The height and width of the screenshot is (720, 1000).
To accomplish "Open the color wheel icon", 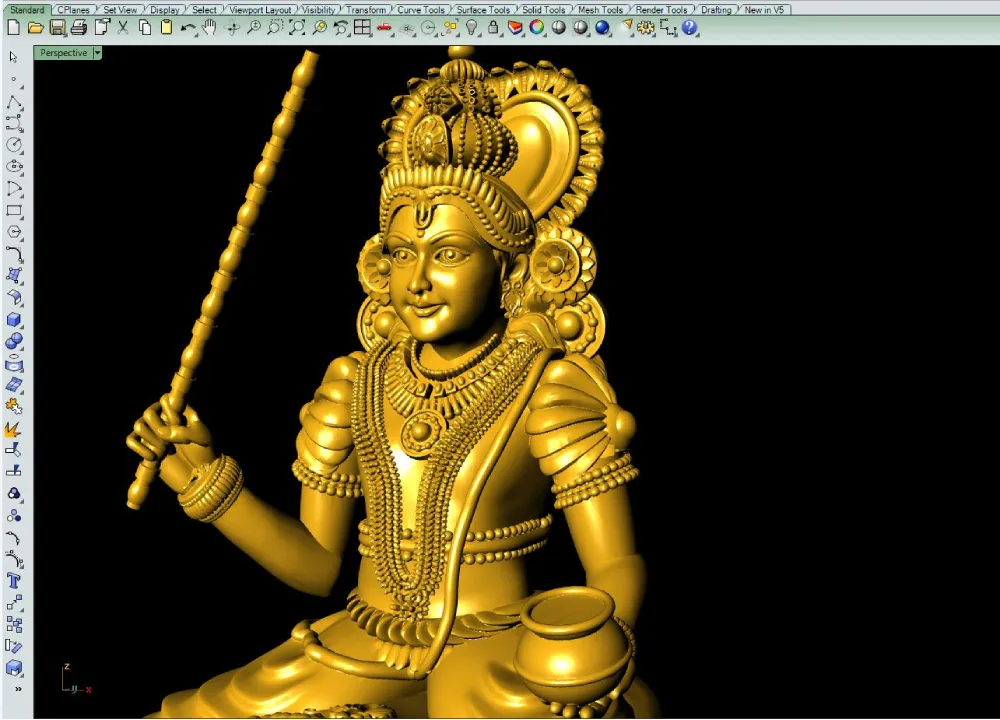I will coord(537,27).
